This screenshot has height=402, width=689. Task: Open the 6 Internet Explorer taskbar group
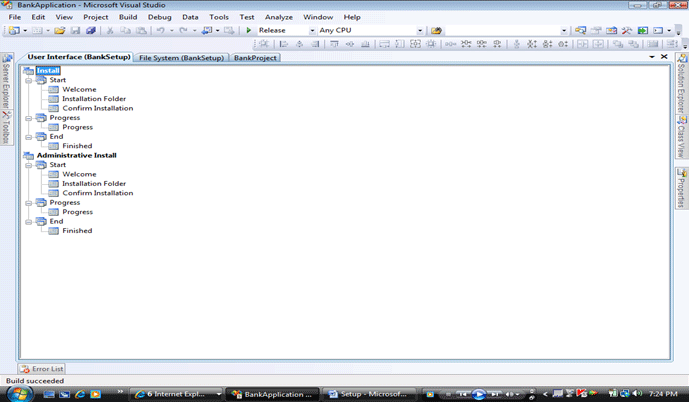pyautogui.click(x=177, y=394)
